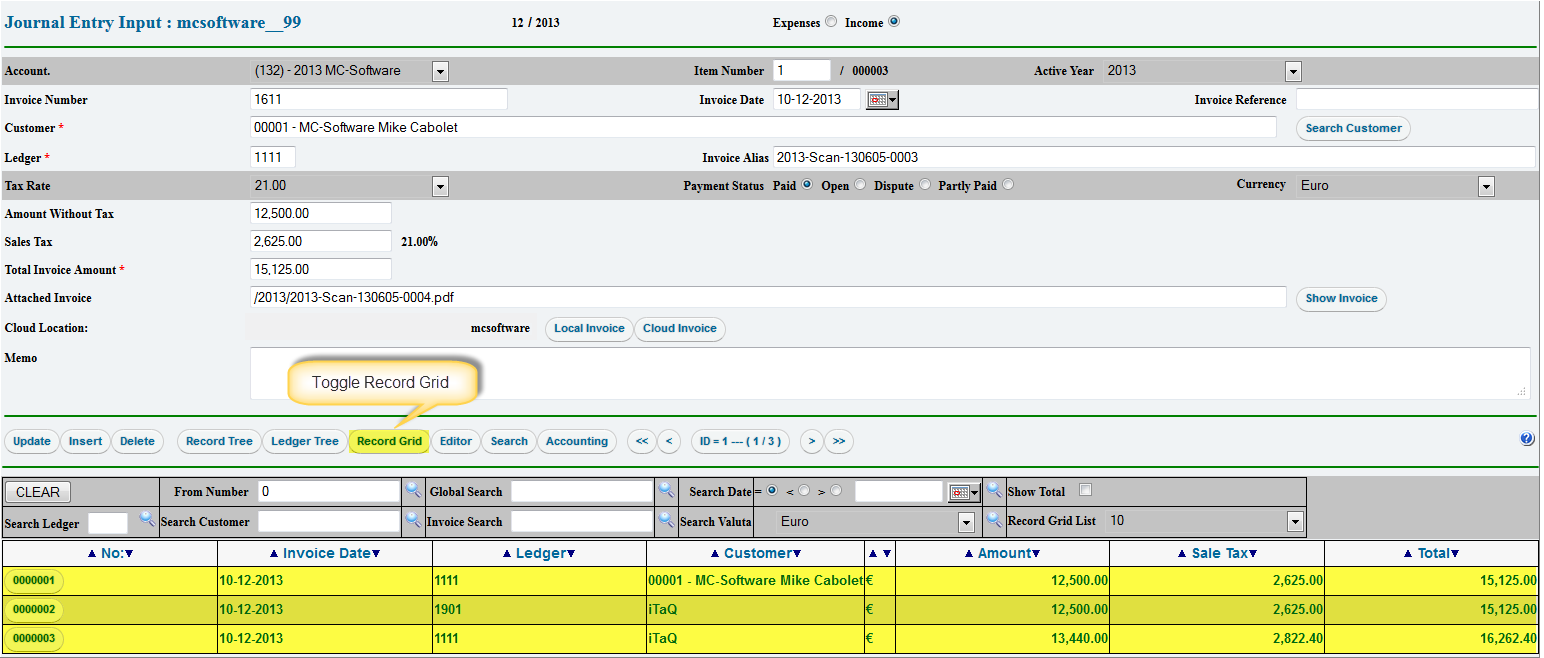The image size is (1544, 658).
Task: Sort the Sale Tax column ascending
Action: pos(1181,554)
